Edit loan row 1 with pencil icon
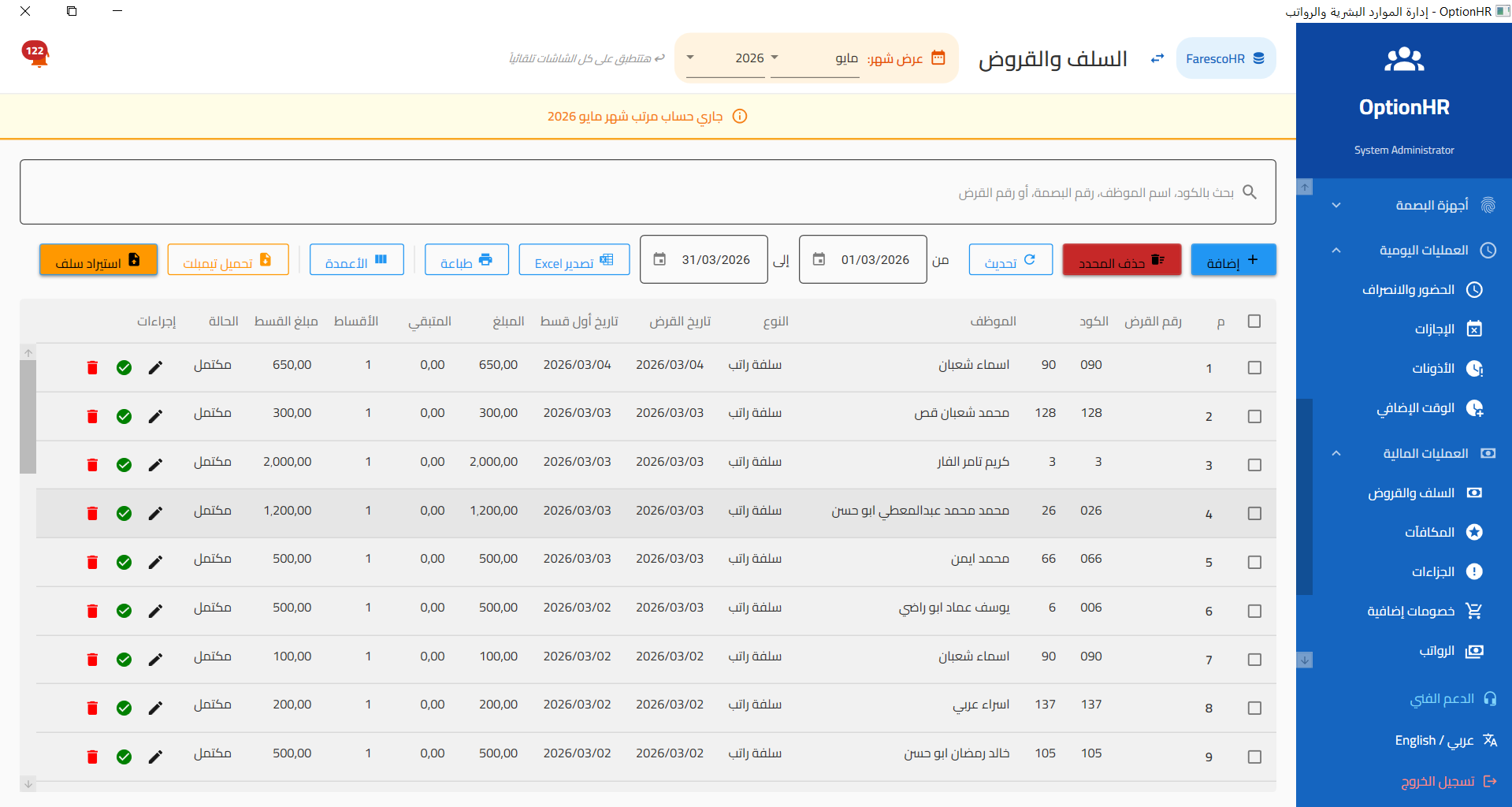The width and height of the screenshot is (1512, 807). [x=155, y=367]
